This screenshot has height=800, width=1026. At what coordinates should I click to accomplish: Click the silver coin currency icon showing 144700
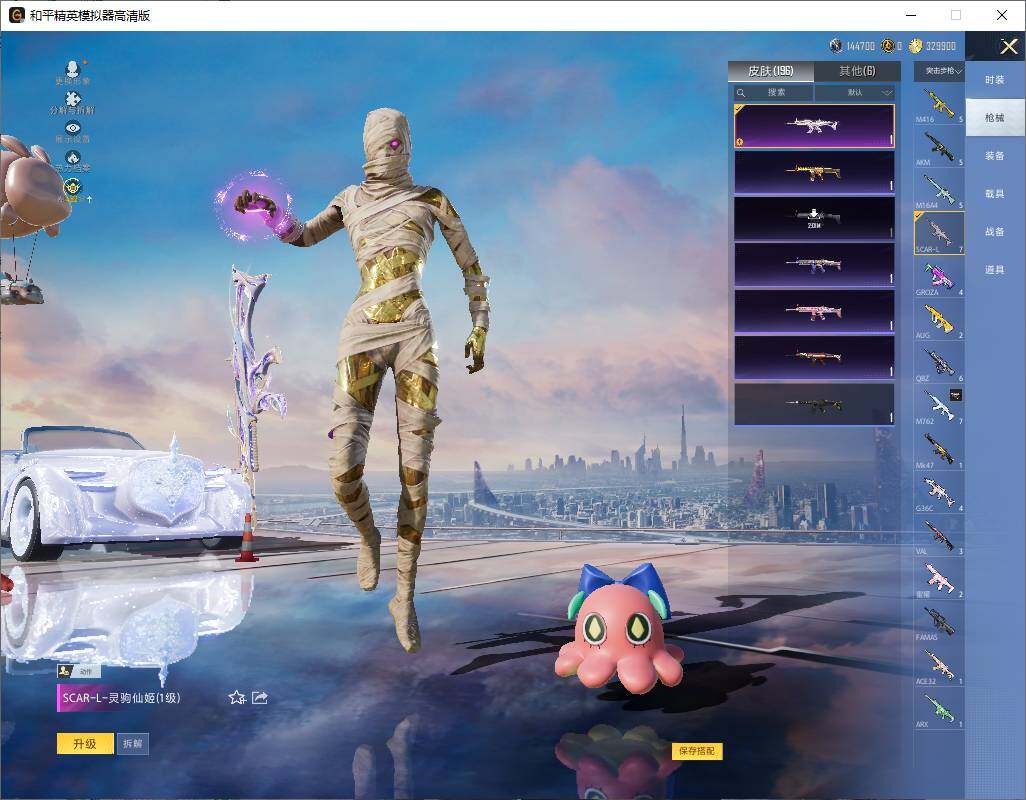click(836, 45)
